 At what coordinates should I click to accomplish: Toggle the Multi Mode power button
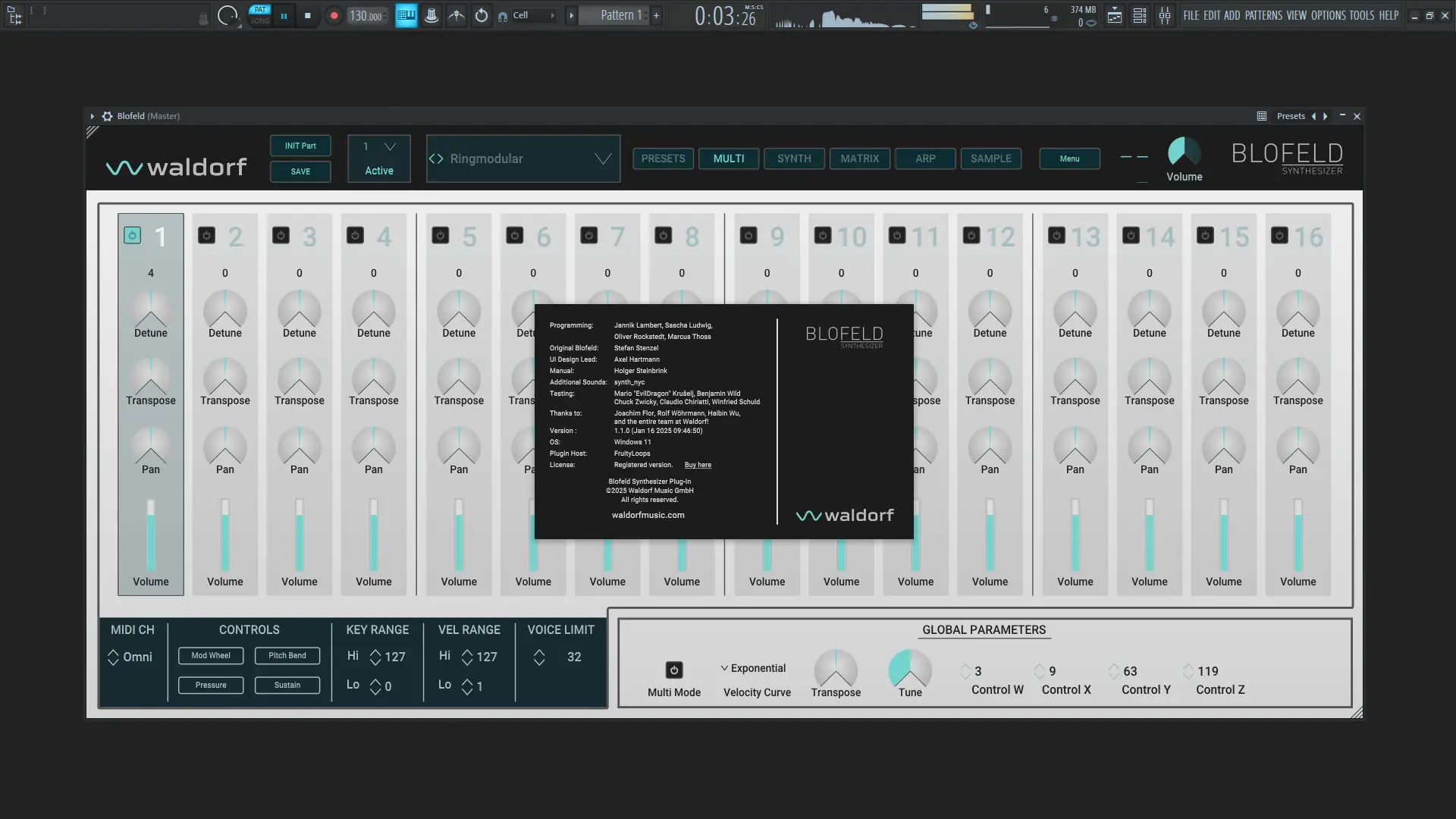tap(674, 670)
